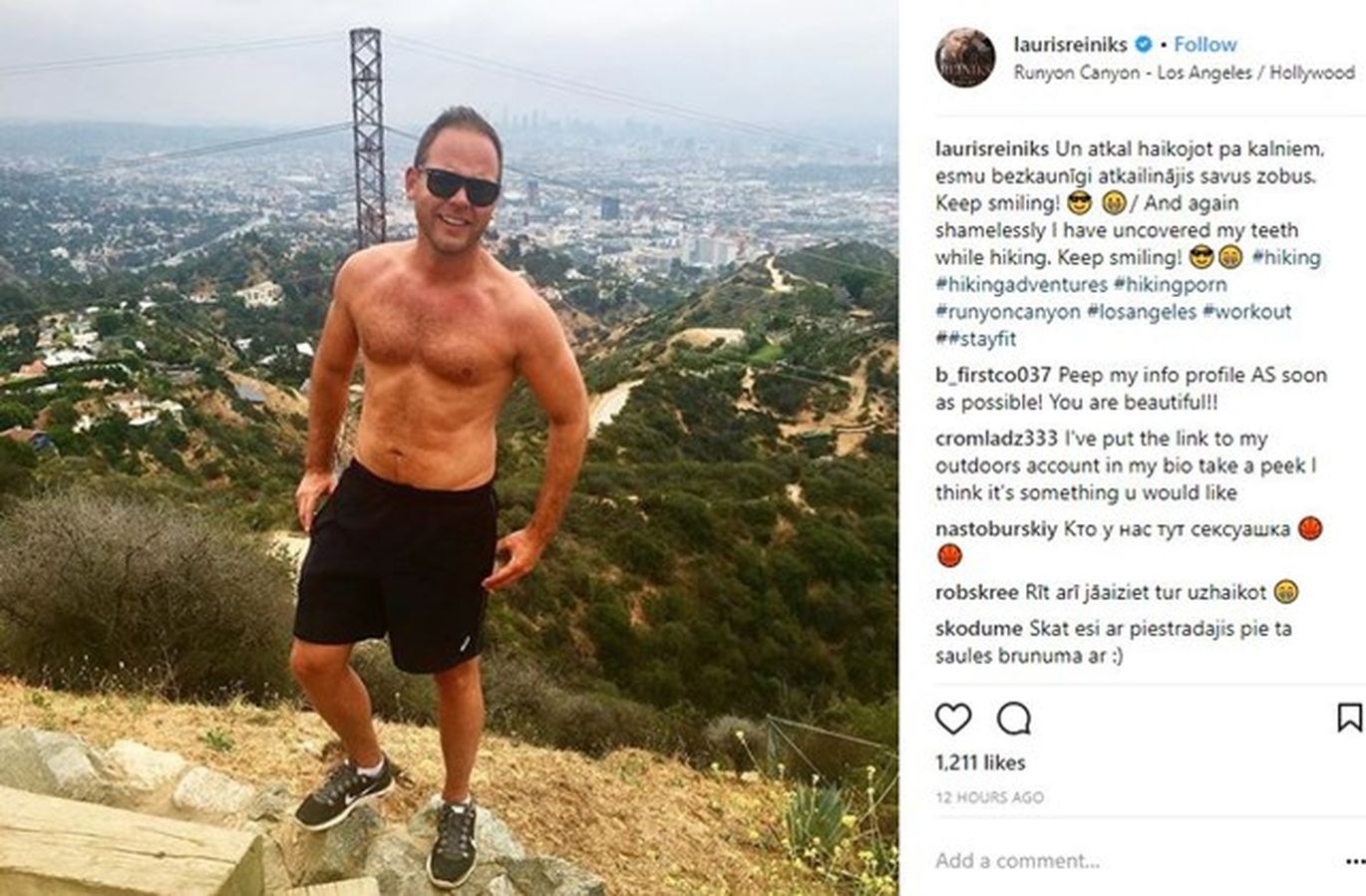Screen dimensions: 1366x896
Task: Follow the laurisreiniks account
Action: point(1205,44)
